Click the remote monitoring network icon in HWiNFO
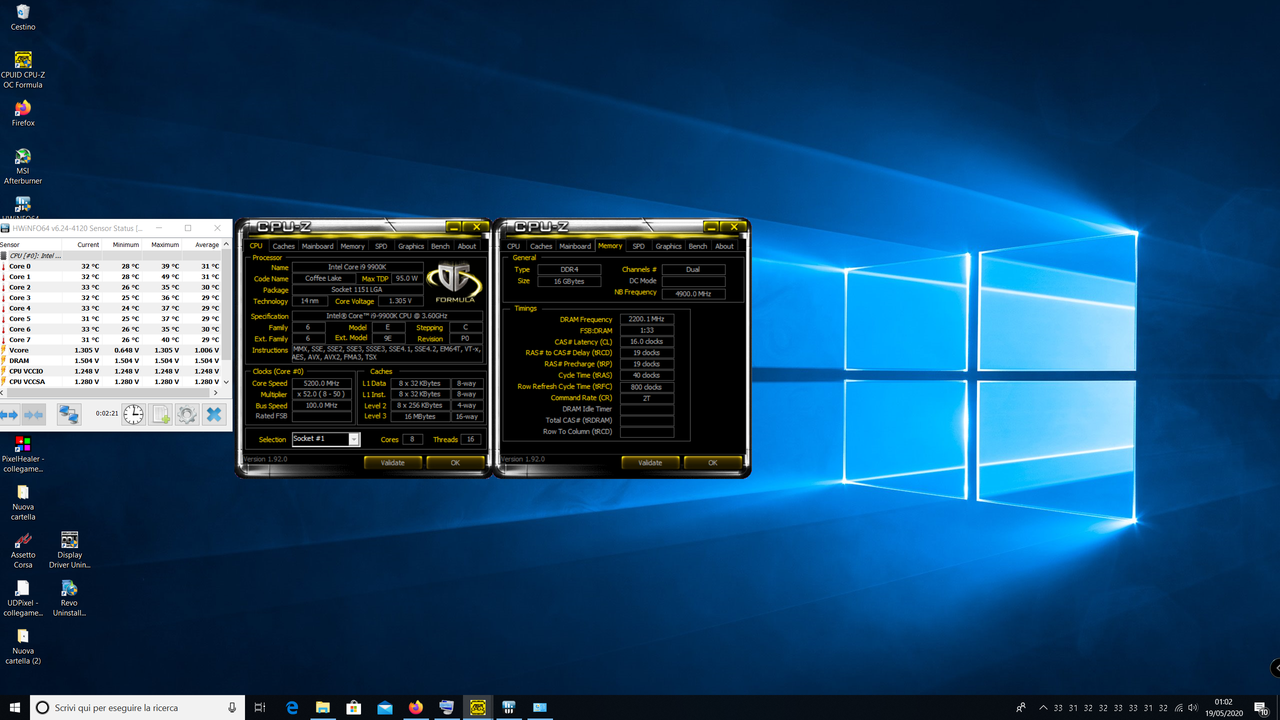1280x720 pixels. click(68, 415)
